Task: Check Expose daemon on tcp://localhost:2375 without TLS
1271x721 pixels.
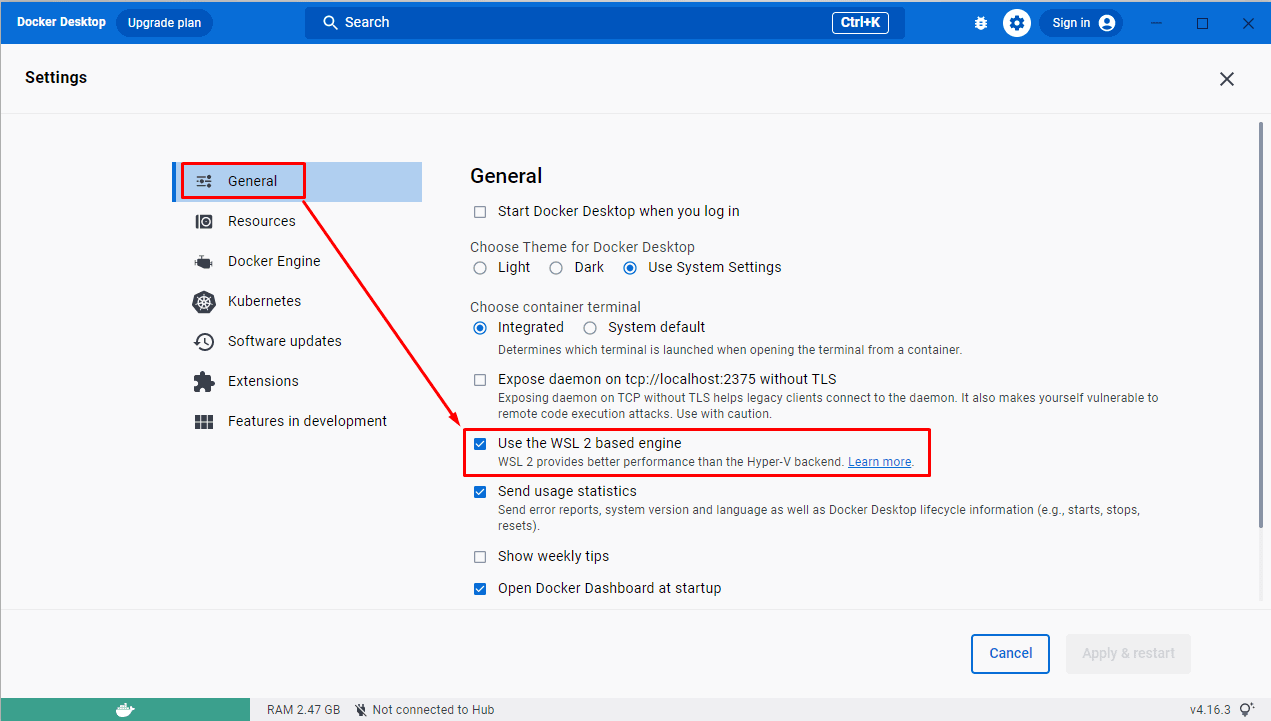Action: point(480,380)
